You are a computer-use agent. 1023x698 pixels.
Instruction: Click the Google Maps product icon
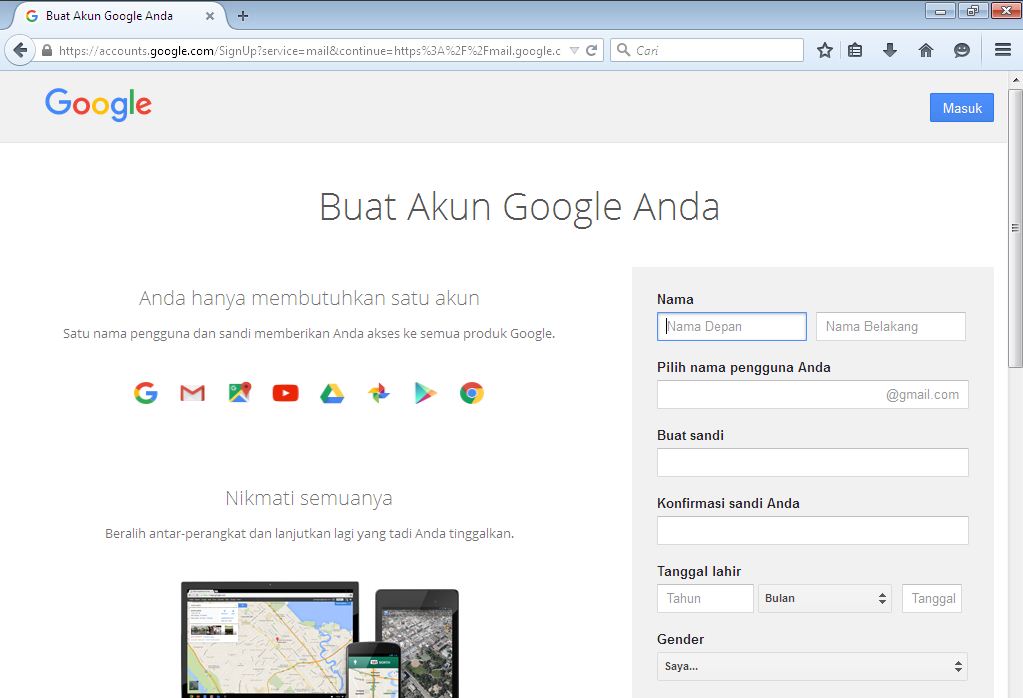pyautogui.click(x=239, y=392)
